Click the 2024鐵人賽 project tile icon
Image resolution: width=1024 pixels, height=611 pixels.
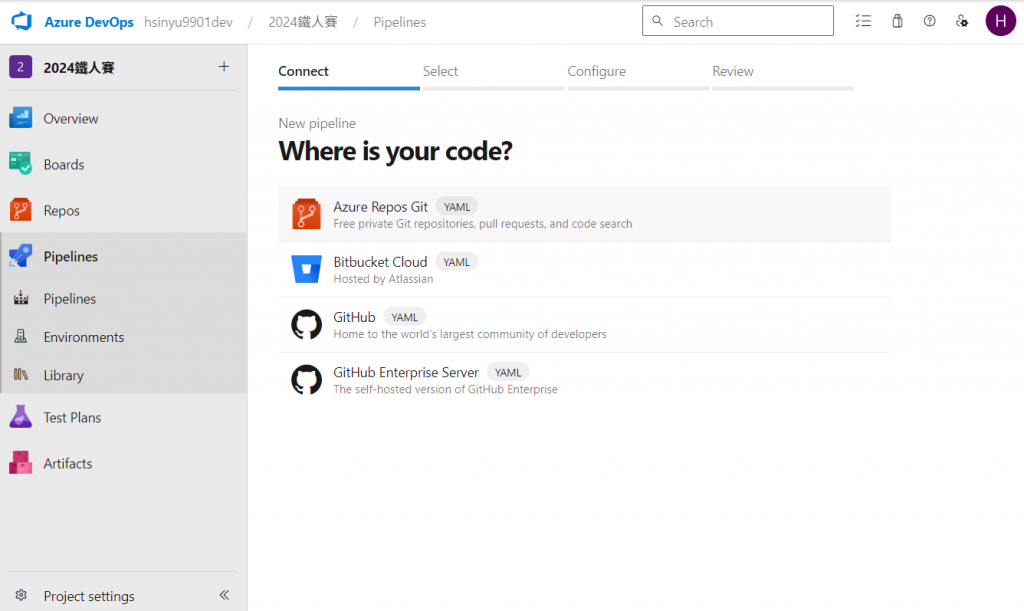pyautogui.click(x=20, y=67)
